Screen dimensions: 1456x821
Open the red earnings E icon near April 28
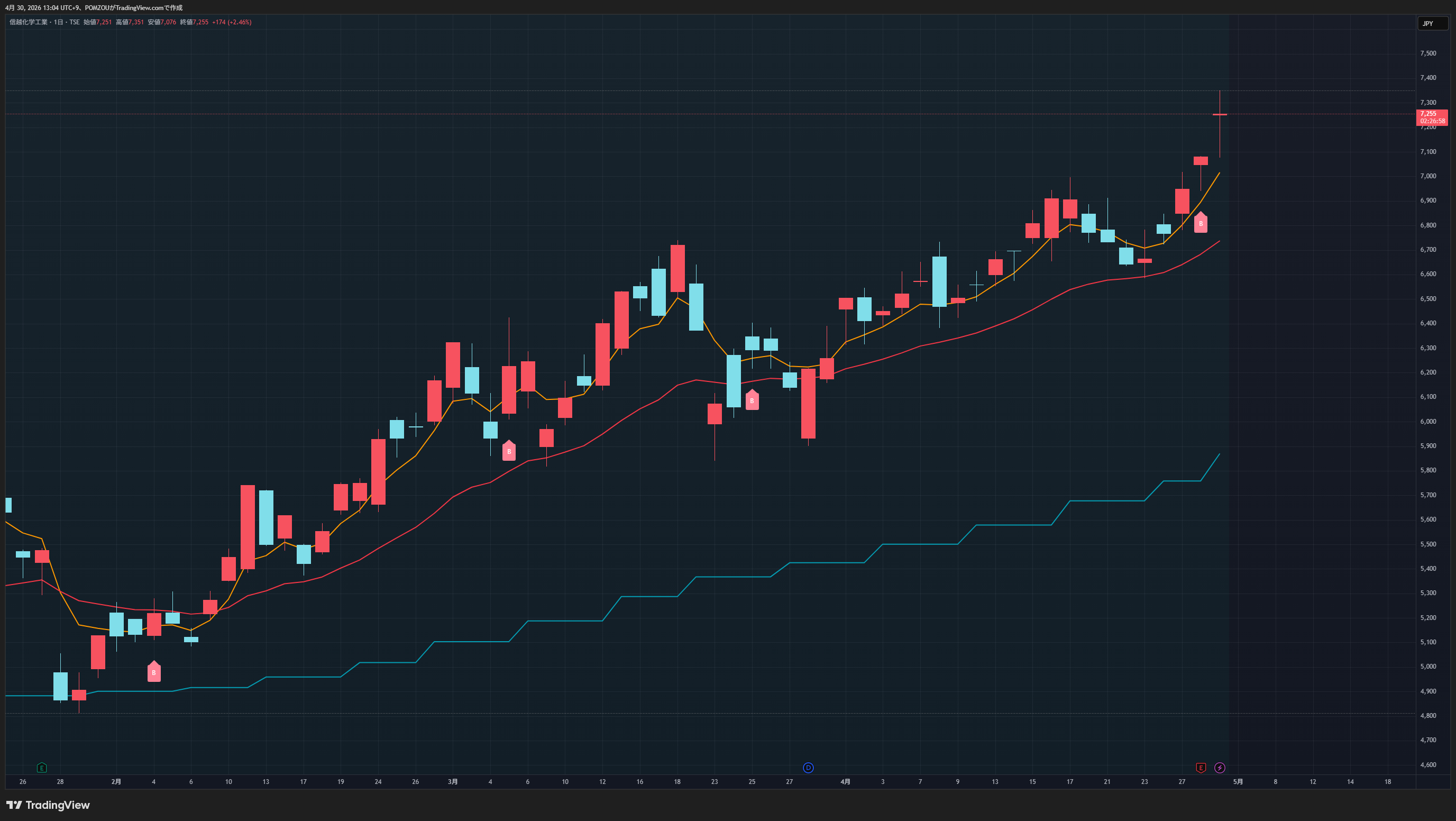click(1201, 767)
